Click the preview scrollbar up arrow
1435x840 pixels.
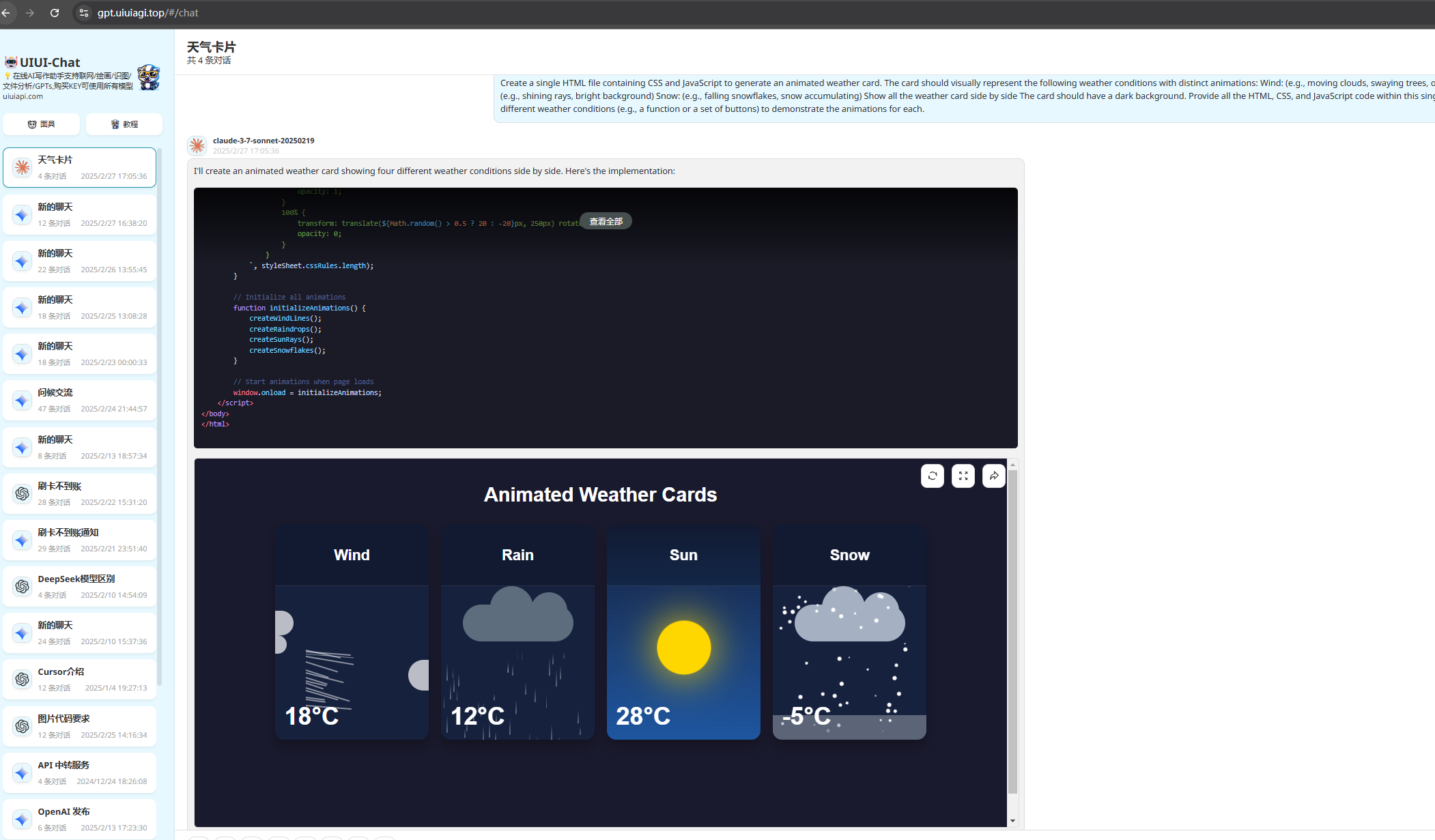point(1012,465)
